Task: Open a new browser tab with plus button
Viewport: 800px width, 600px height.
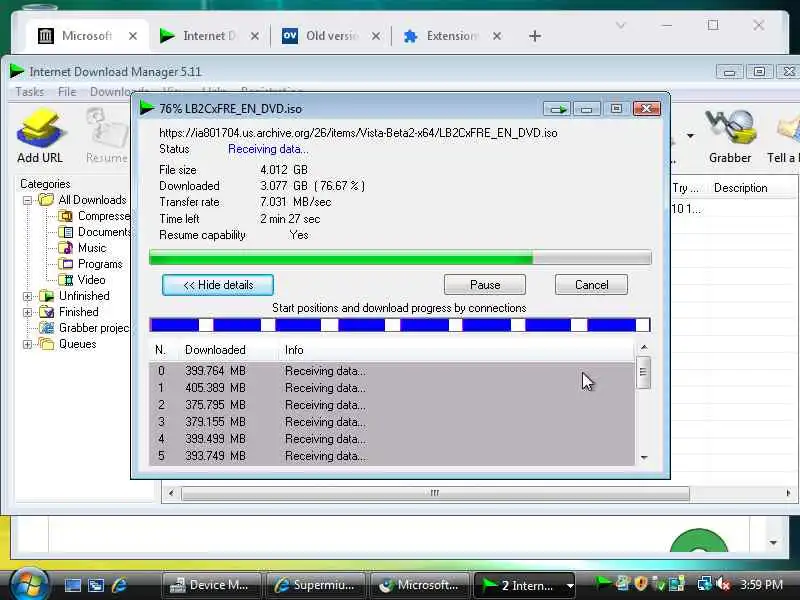Action: pyautogui.click(x=535, y=36)
